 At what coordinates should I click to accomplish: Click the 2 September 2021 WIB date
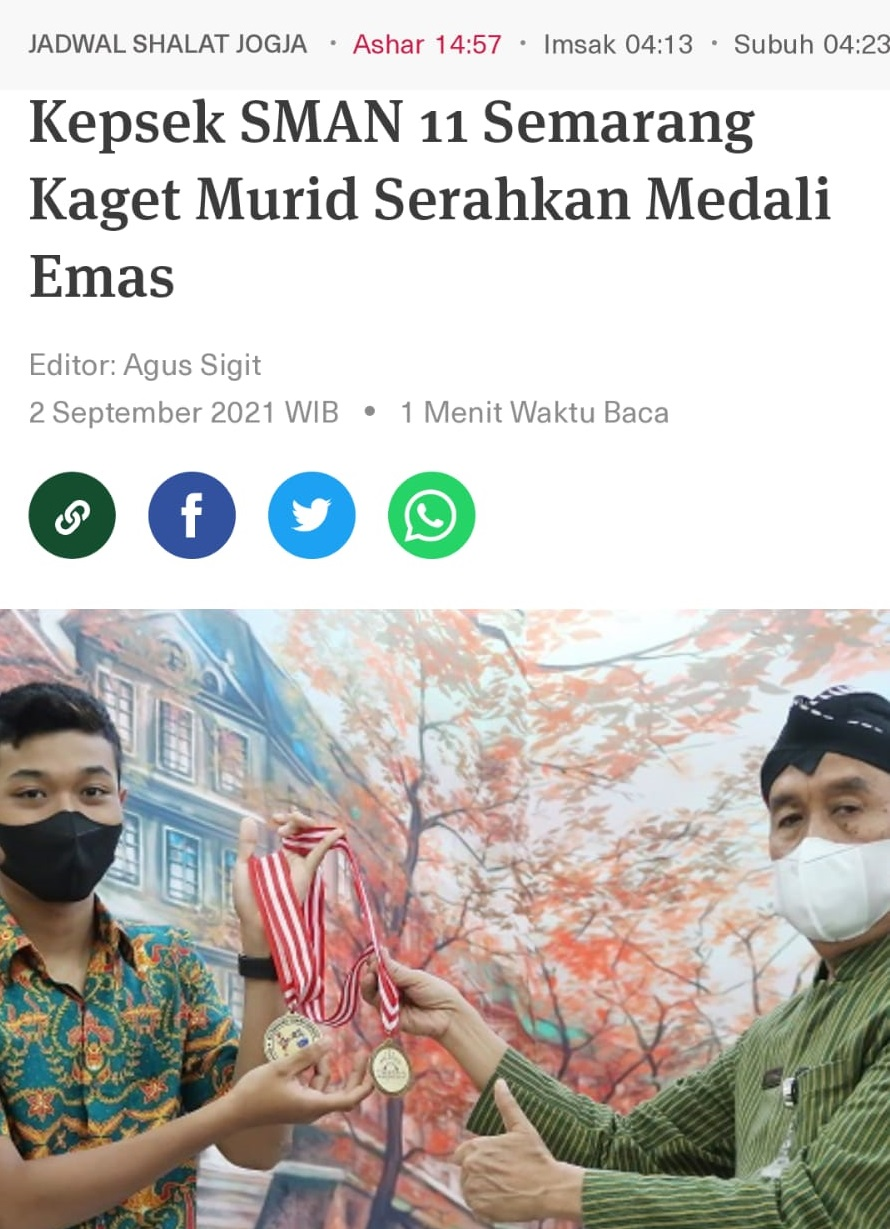(x=184, y=412)
